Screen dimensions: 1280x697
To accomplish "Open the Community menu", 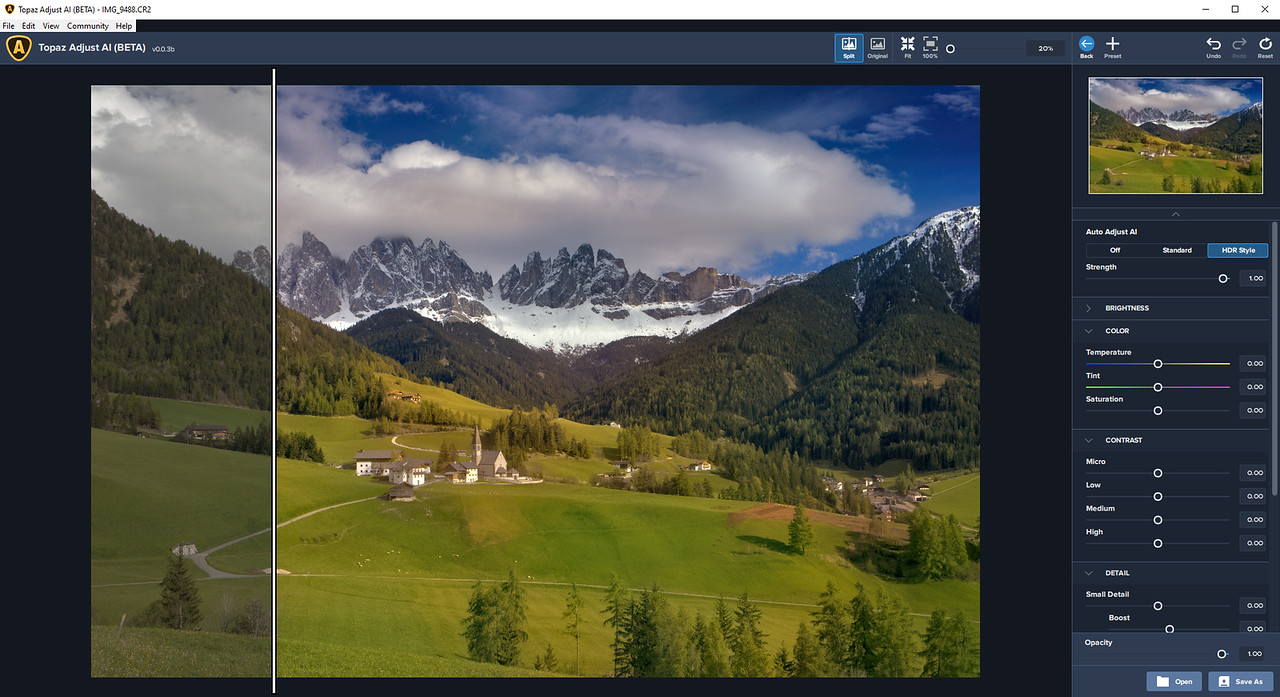I will click(x=88, y=26).
